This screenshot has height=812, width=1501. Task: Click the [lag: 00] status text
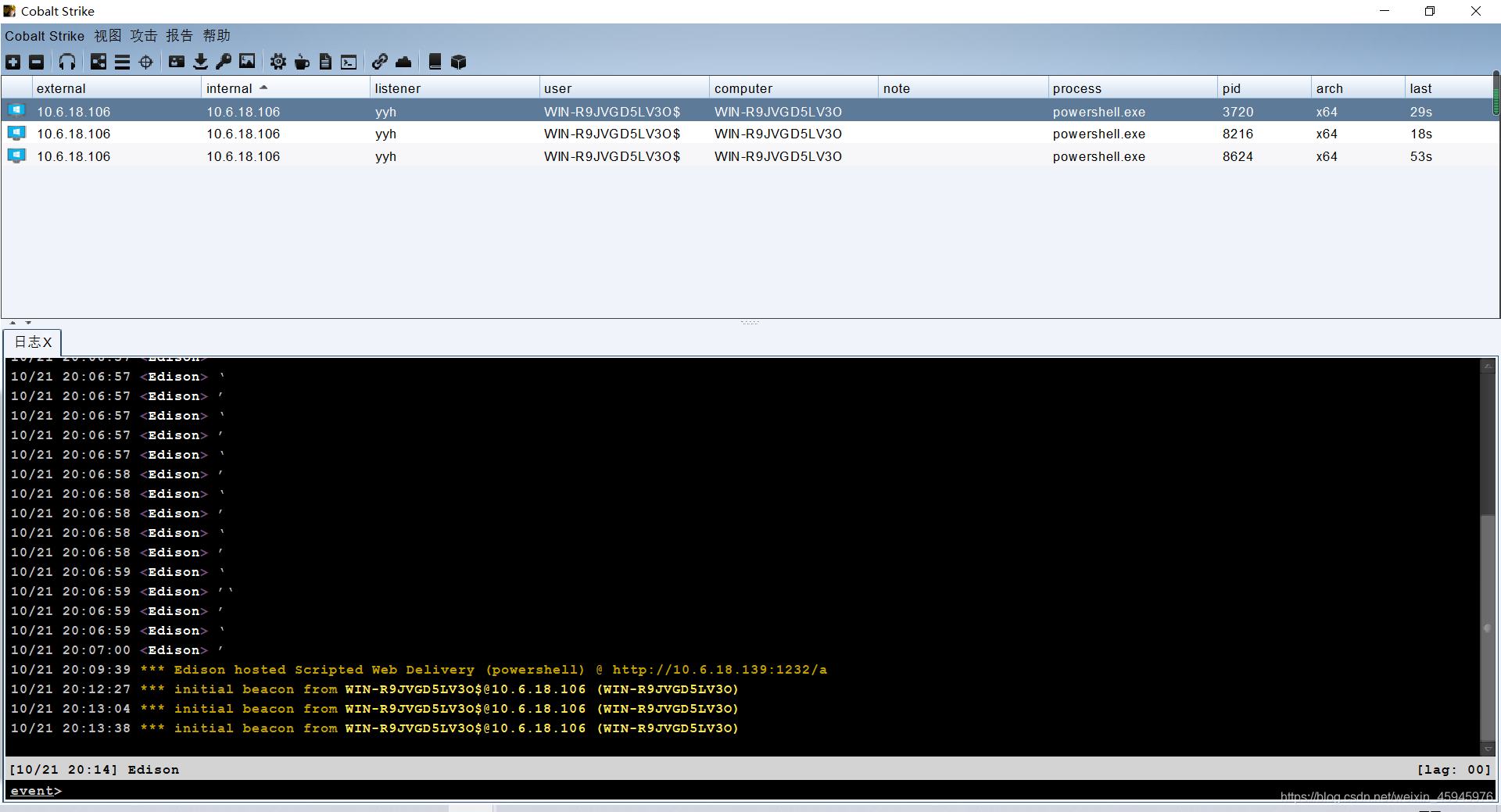(1453, 770)
